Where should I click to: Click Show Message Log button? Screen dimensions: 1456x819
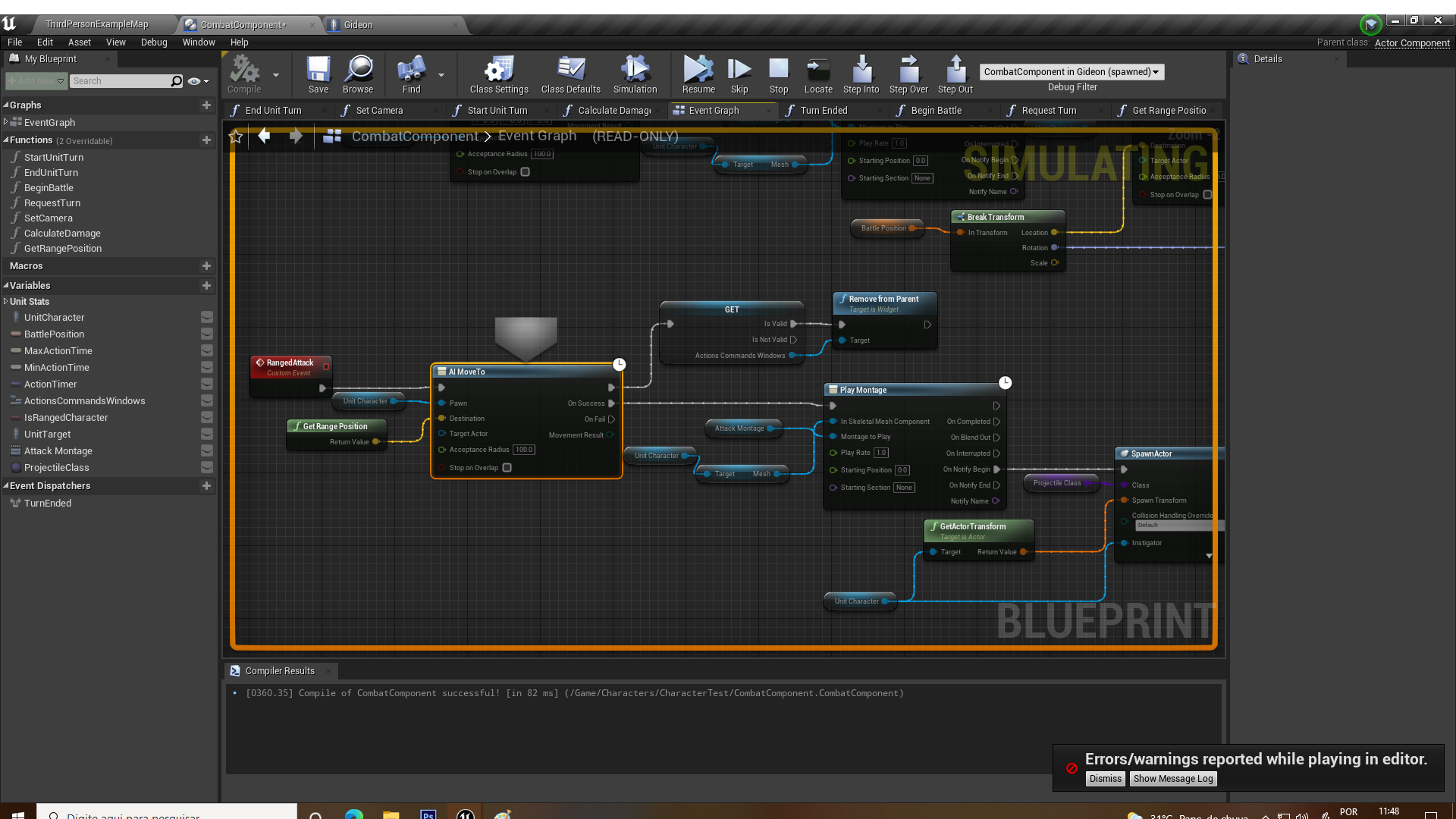click(1172, 779)
